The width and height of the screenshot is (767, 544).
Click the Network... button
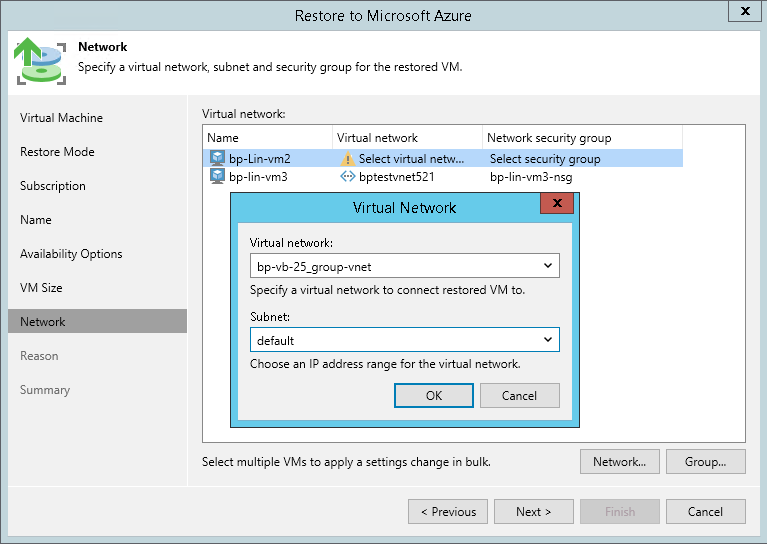pyautogui.click(x=619, y=462)
